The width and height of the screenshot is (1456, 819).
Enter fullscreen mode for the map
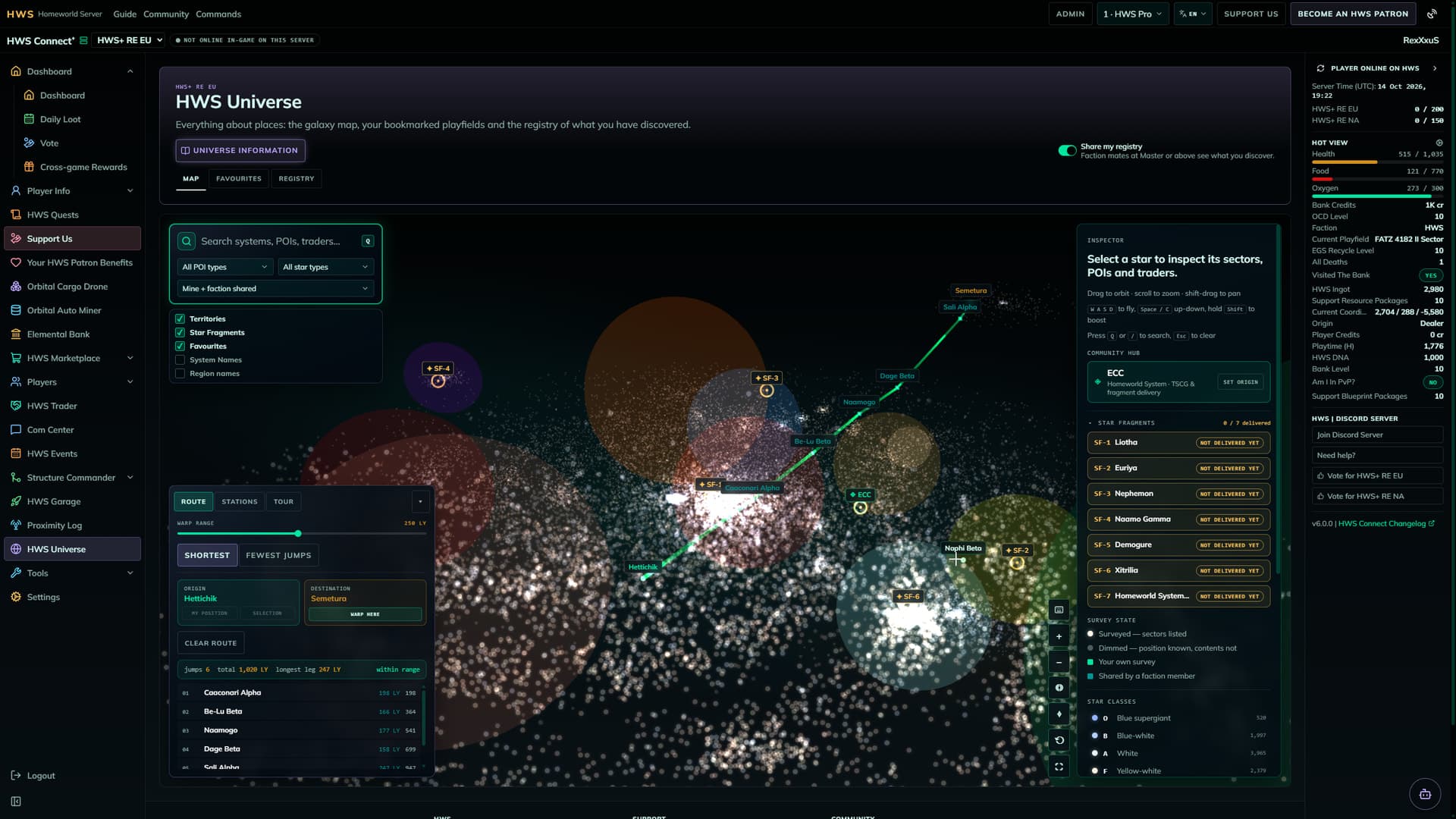click(x=1059, y=767)
